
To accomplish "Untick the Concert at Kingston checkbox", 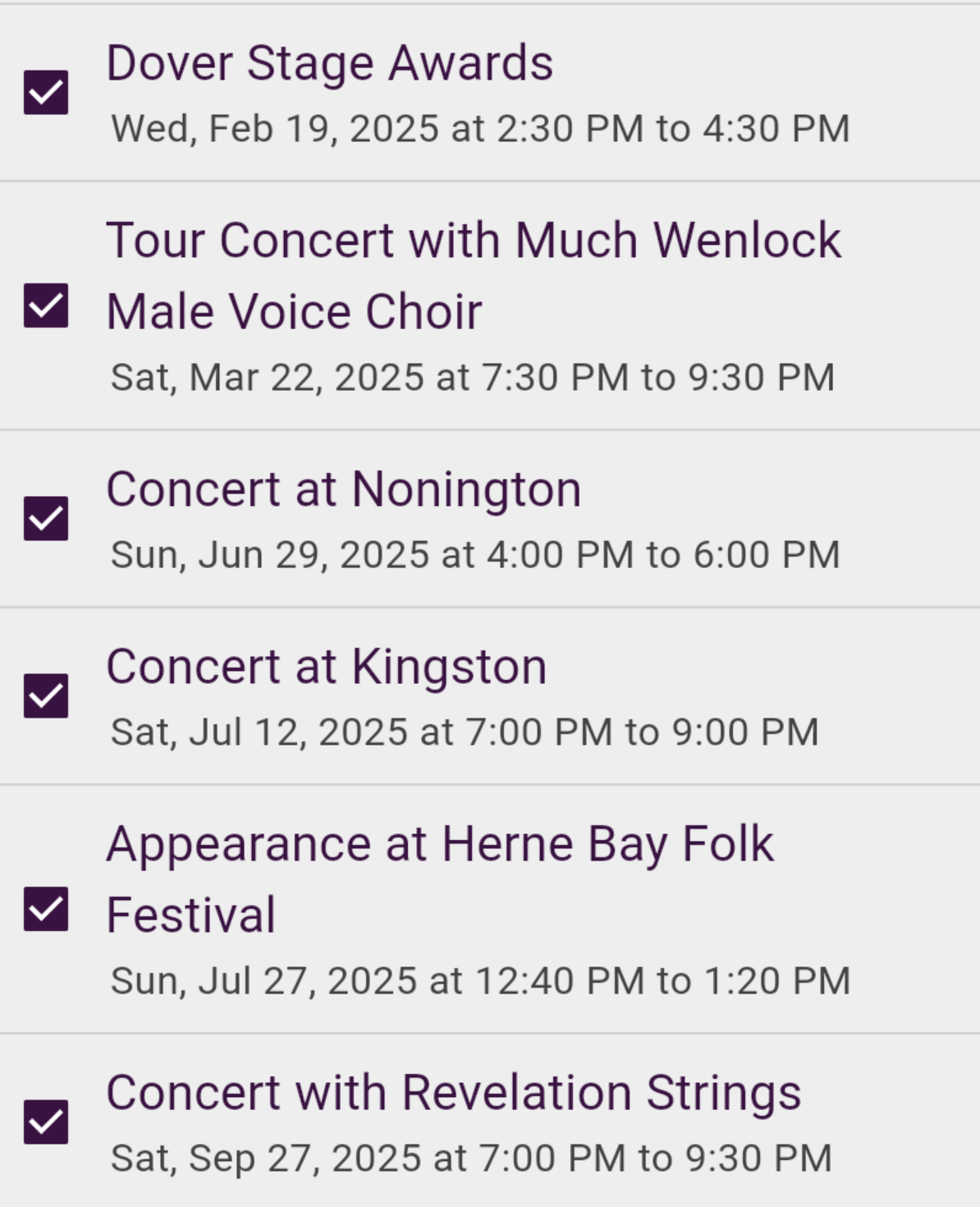I will 46,695.
